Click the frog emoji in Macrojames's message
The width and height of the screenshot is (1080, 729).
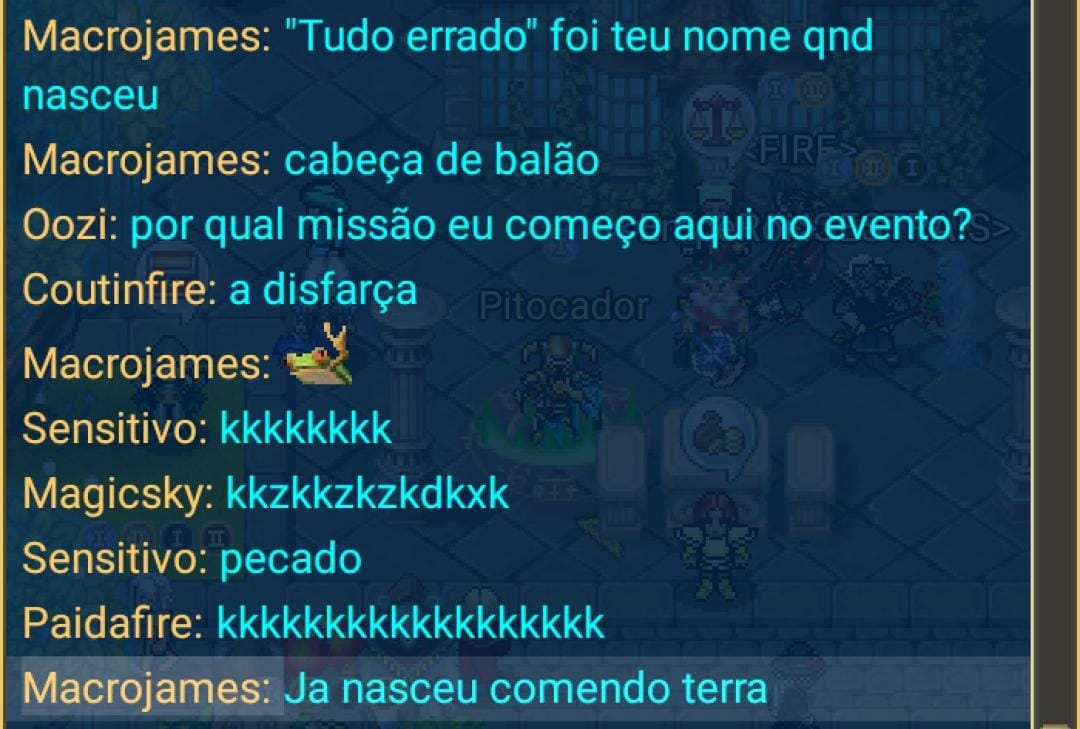tap(320, 355)
